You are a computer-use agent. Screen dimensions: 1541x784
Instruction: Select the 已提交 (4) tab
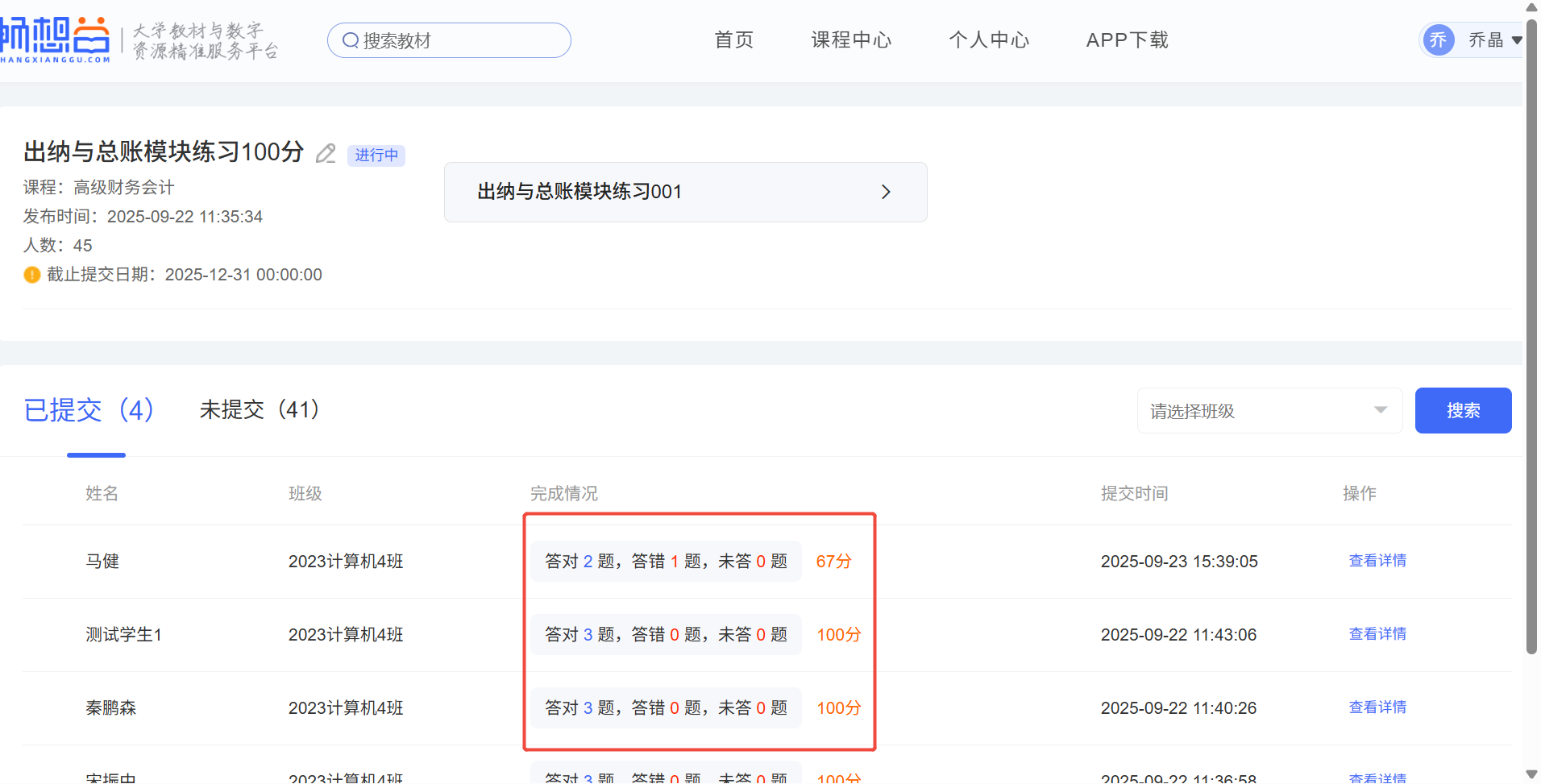pyautogui.click(x=89, y=409)
